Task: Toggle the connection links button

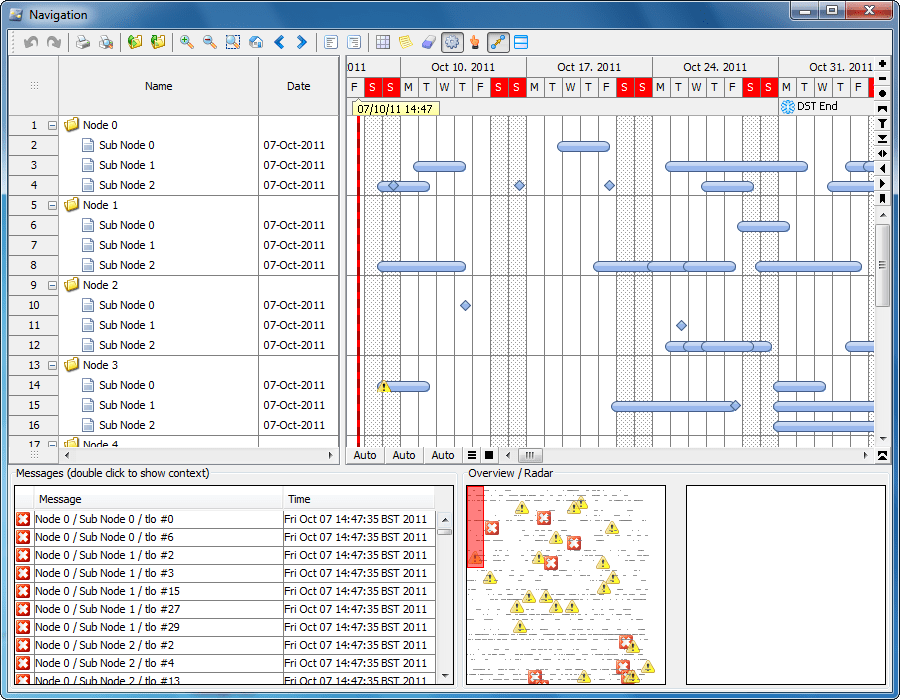Action: 498,42
